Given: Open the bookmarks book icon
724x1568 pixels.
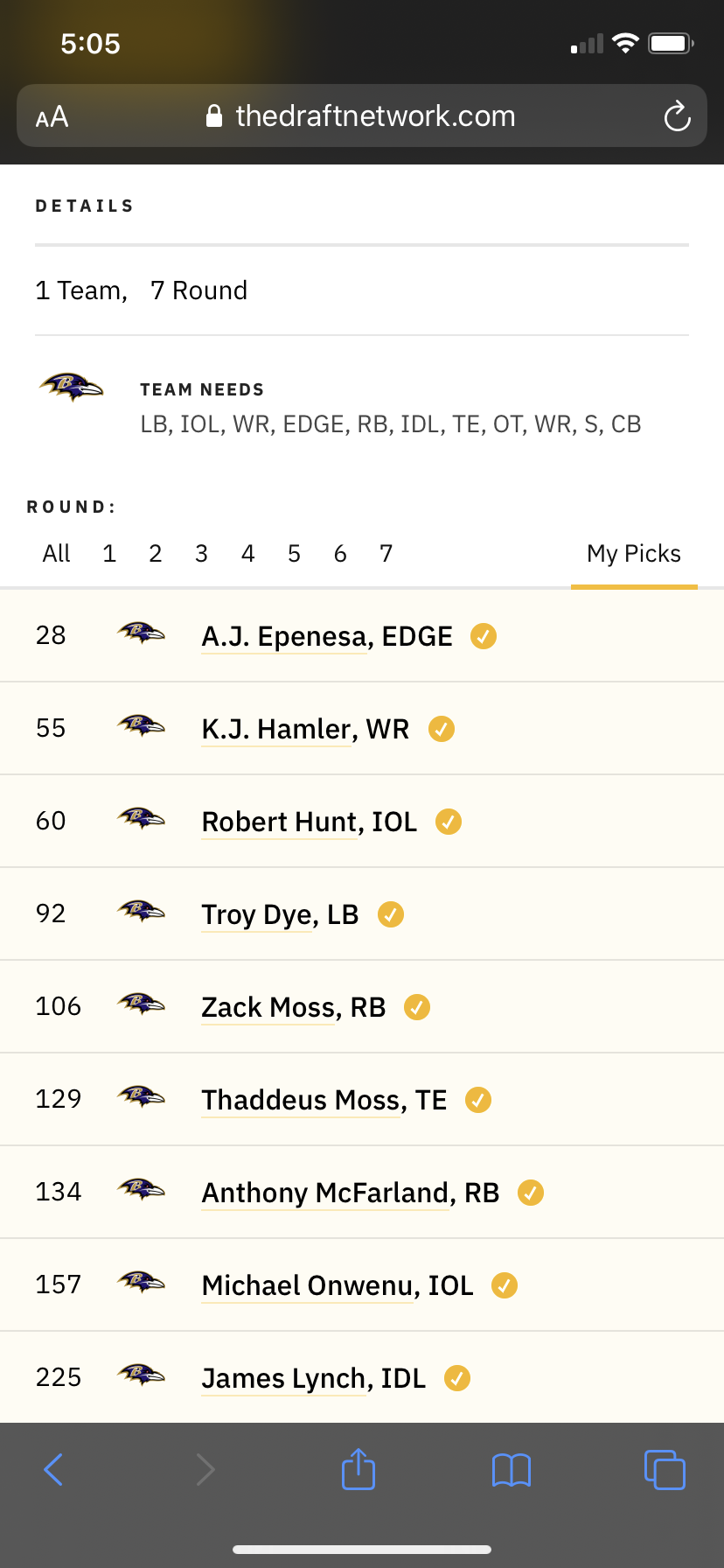Looking at the screenshot, I should pos(512,1470).
